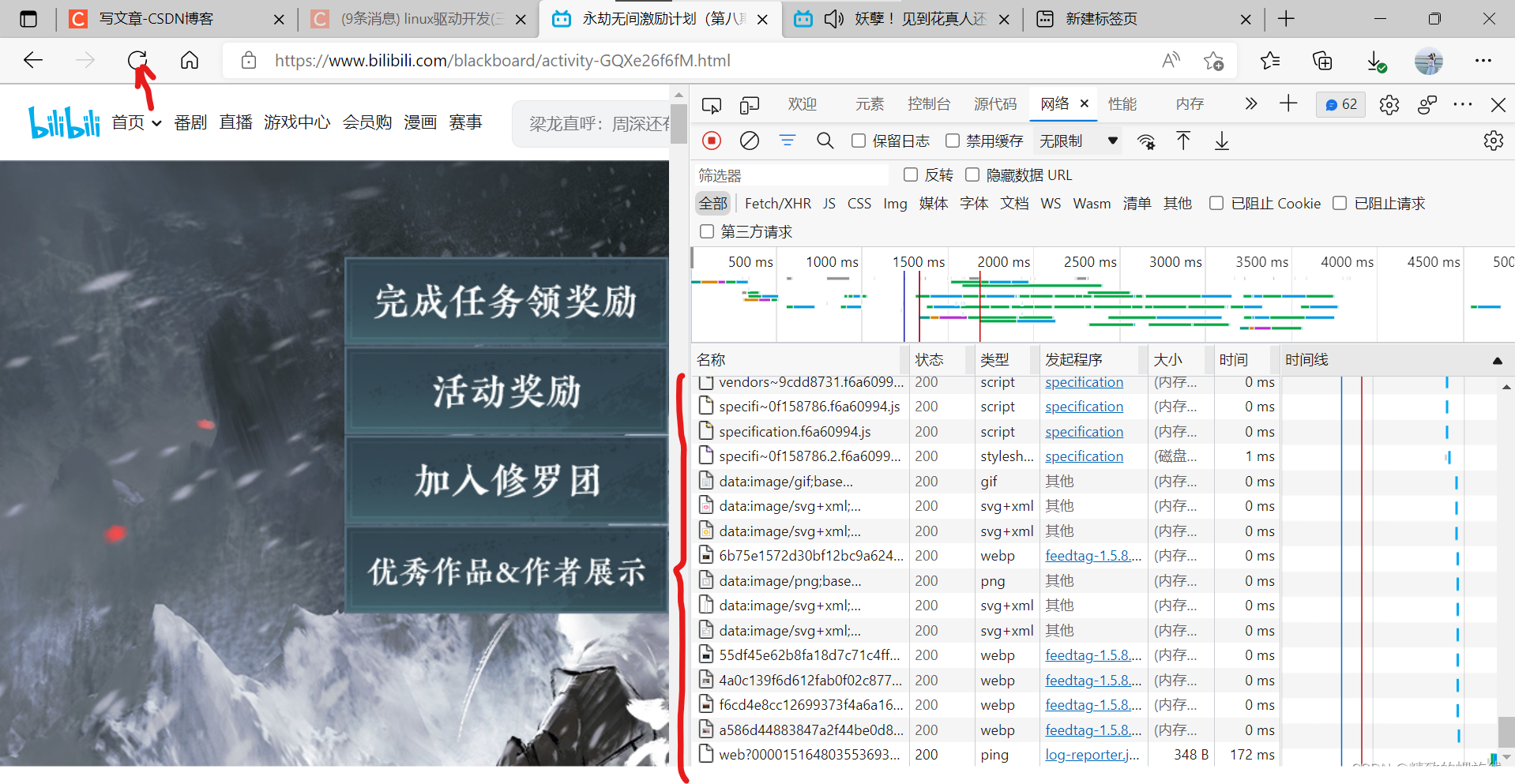The width and height of the screenshot is (1515, 784).
Task: Enable the 禁用缓存 checkbox
Action: pos(953,141)
